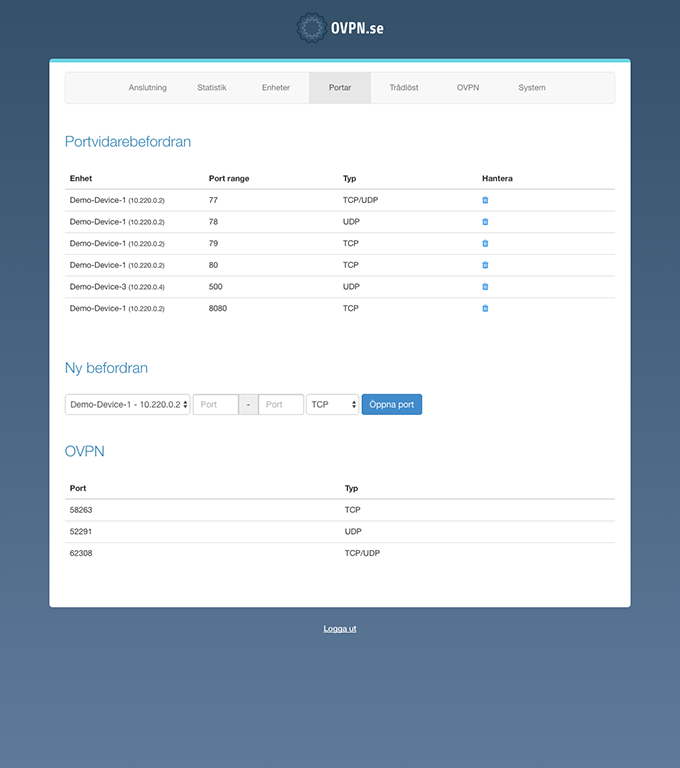
Task: Delete the port 77 forwarding rule
Action: [485, 200]
